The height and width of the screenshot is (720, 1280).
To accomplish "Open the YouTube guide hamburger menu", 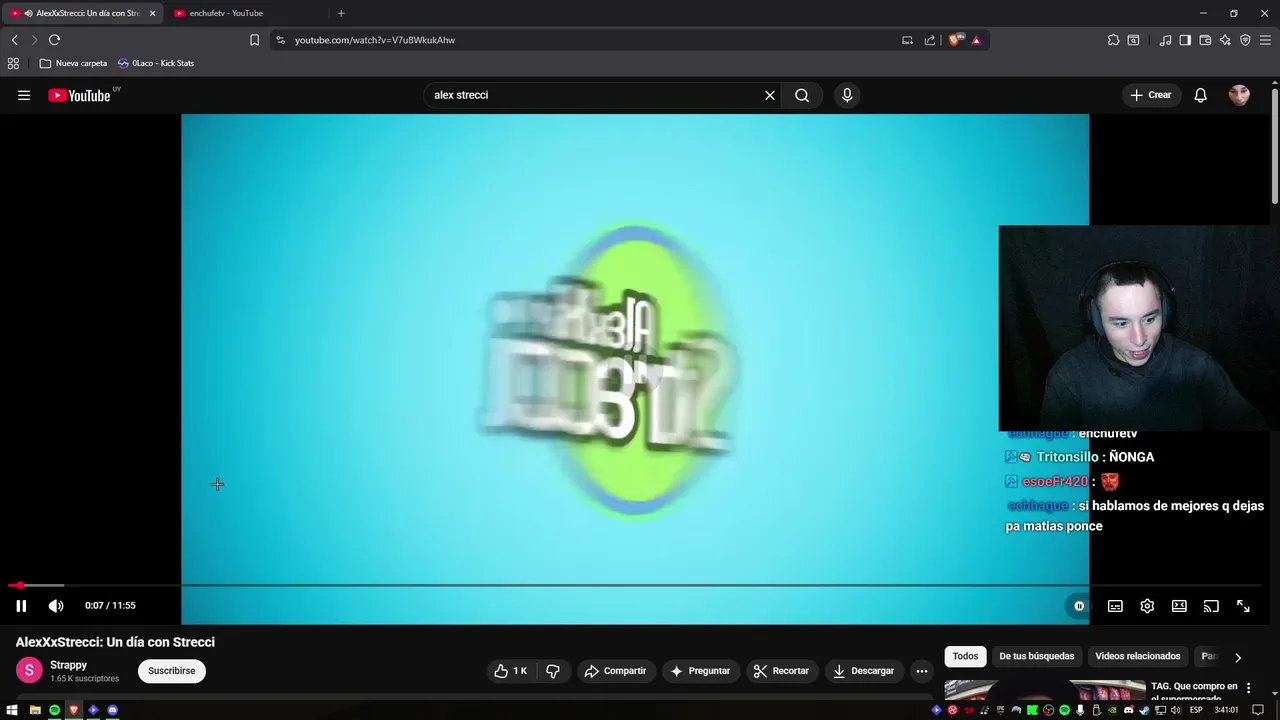I will coord(24,95).
